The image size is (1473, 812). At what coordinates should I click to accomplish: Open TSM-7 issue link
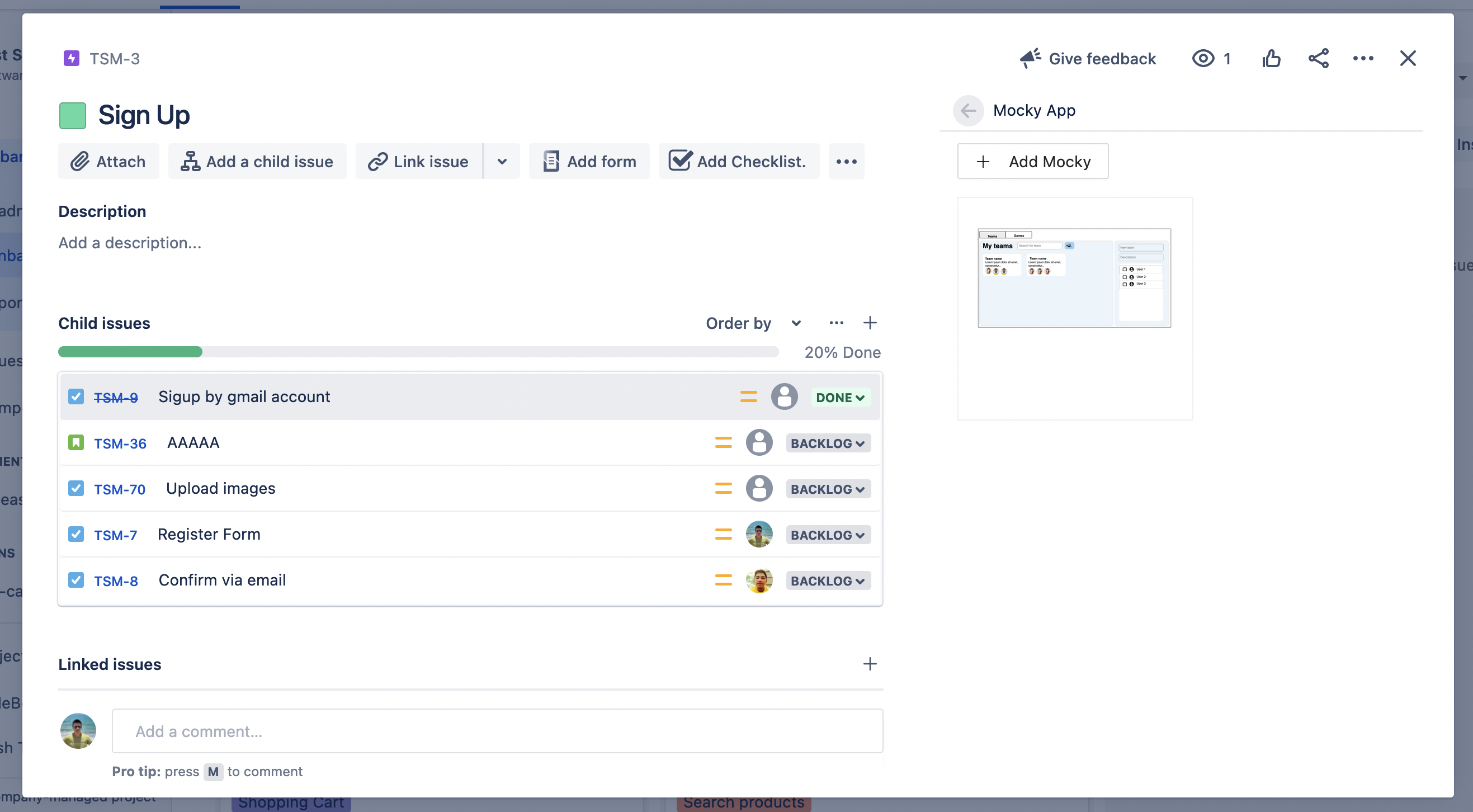[x=116, y=535]
